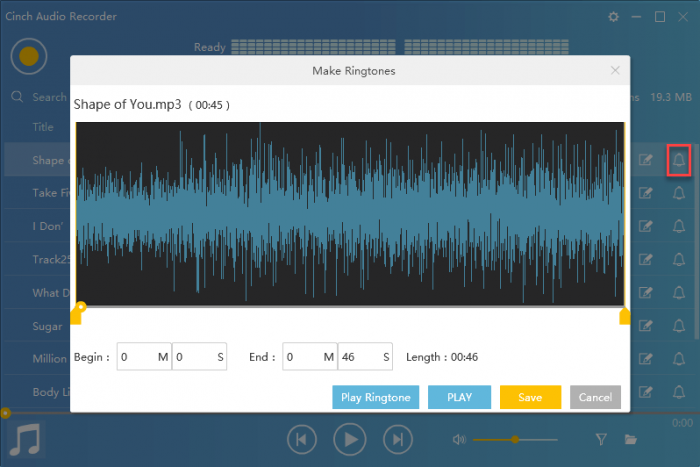Click the record button in Cinch Audio Recorder
This screenshot has width=700, height=467.
[29, 56]
